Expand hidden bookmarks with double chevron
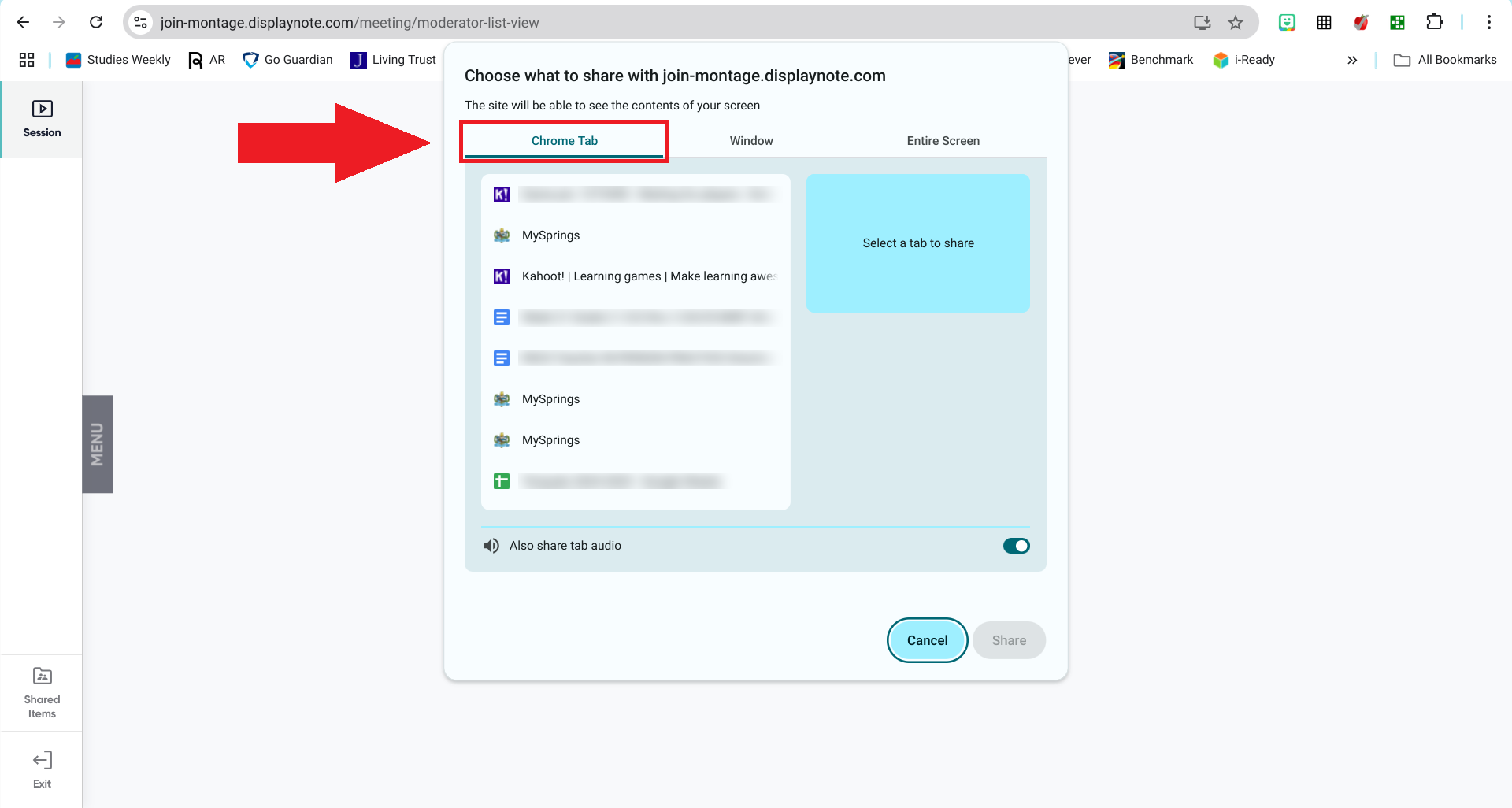Screen dimensions: 1512x808 tap(1352, 60)
